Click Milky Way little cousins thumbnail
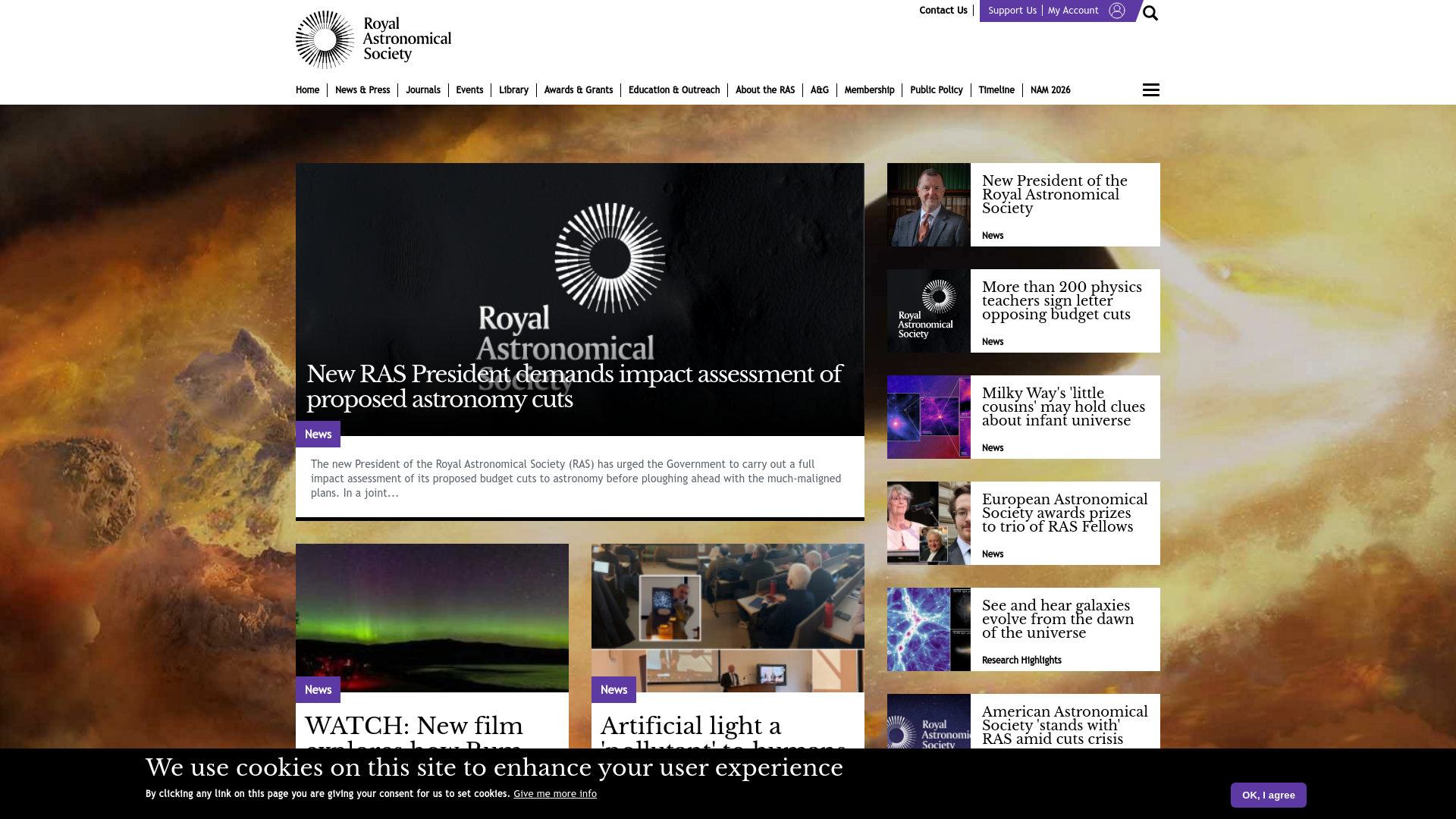The image size is (1456, 819). pos(929,417)
